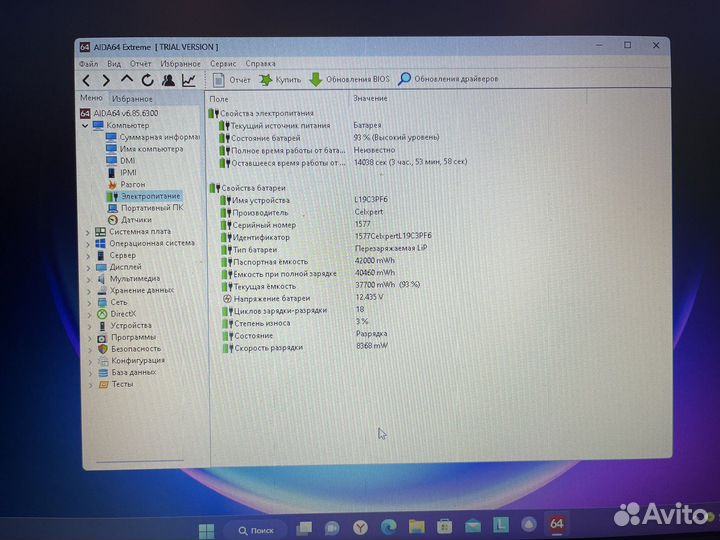Open File Explorer from the taskbar

(416, 526)
